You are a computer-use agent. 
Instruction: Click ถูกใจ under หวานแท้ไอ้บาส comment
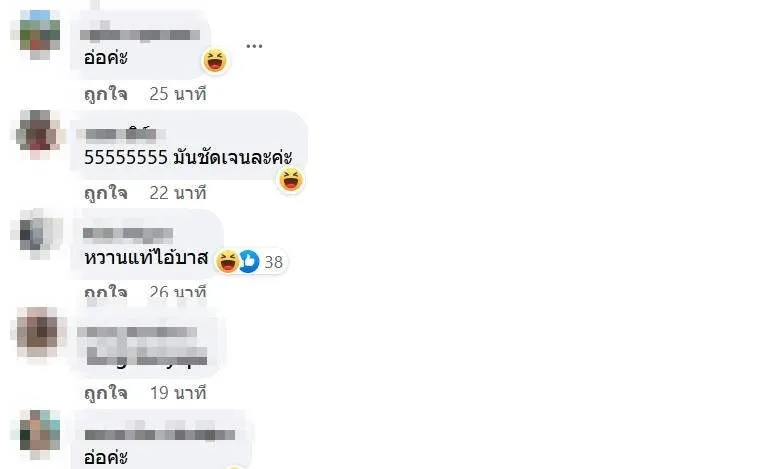(x=106, y=293)
